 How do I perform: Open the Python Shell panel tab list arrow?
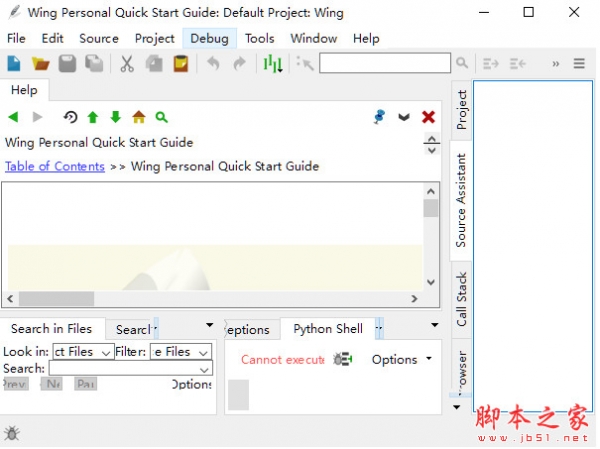tap(435, 325)
